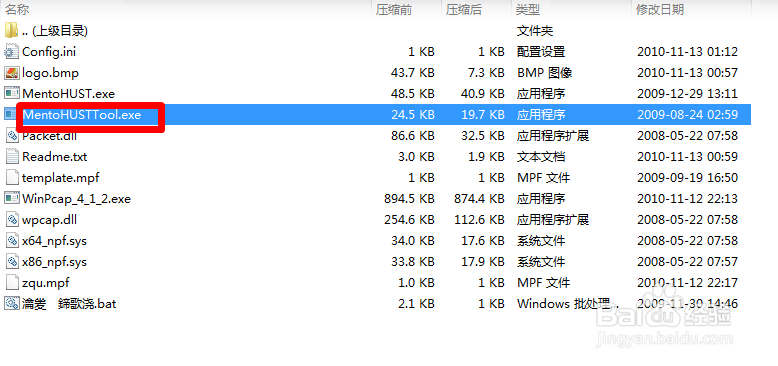778x366 pixels.
Task: Click the zqu.mpf file icon
Action: click(x=11, y=283)
